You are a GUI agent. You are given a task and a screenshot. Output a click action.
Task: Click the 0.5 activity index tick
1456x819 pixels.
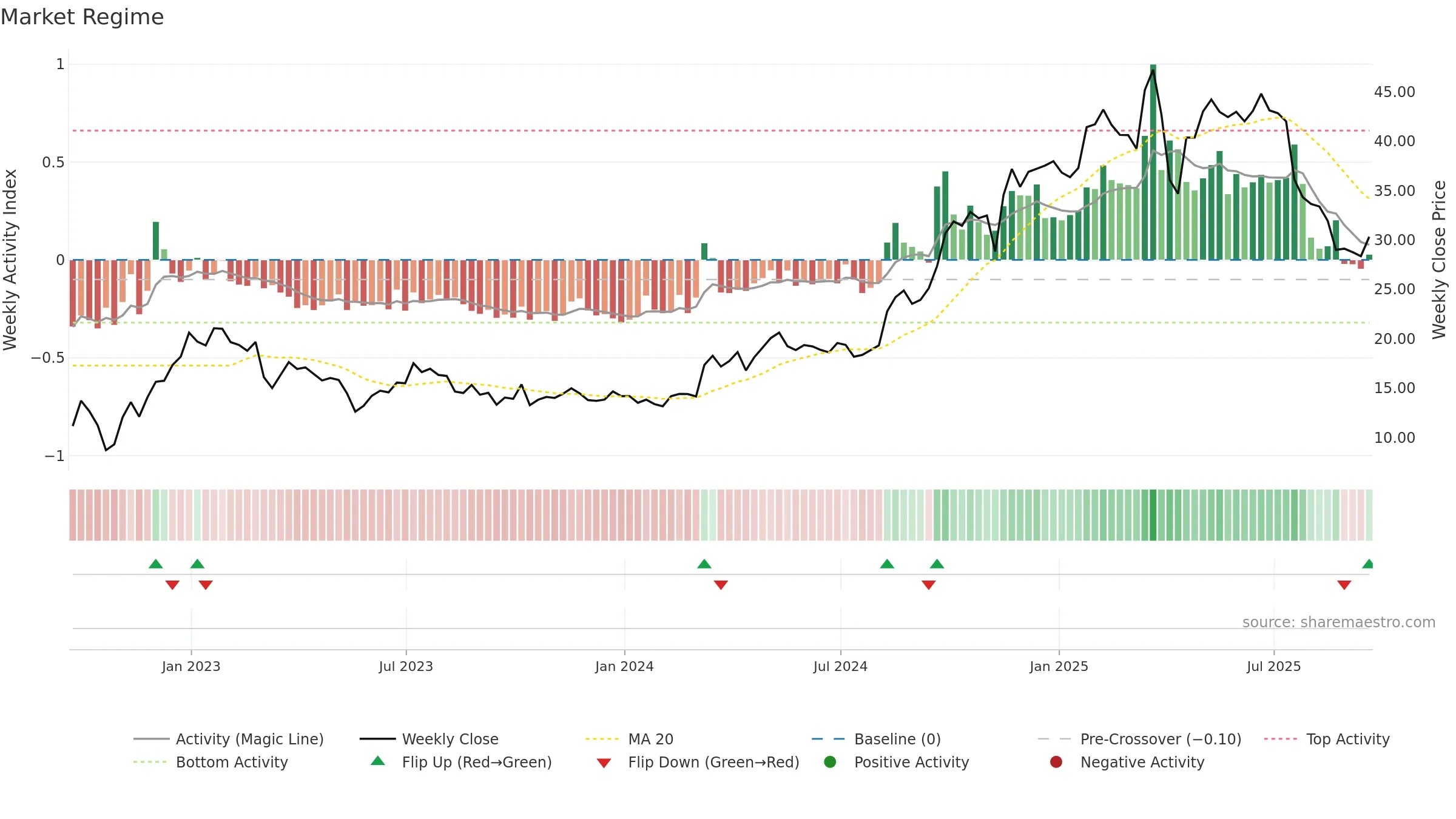point(53,163)
